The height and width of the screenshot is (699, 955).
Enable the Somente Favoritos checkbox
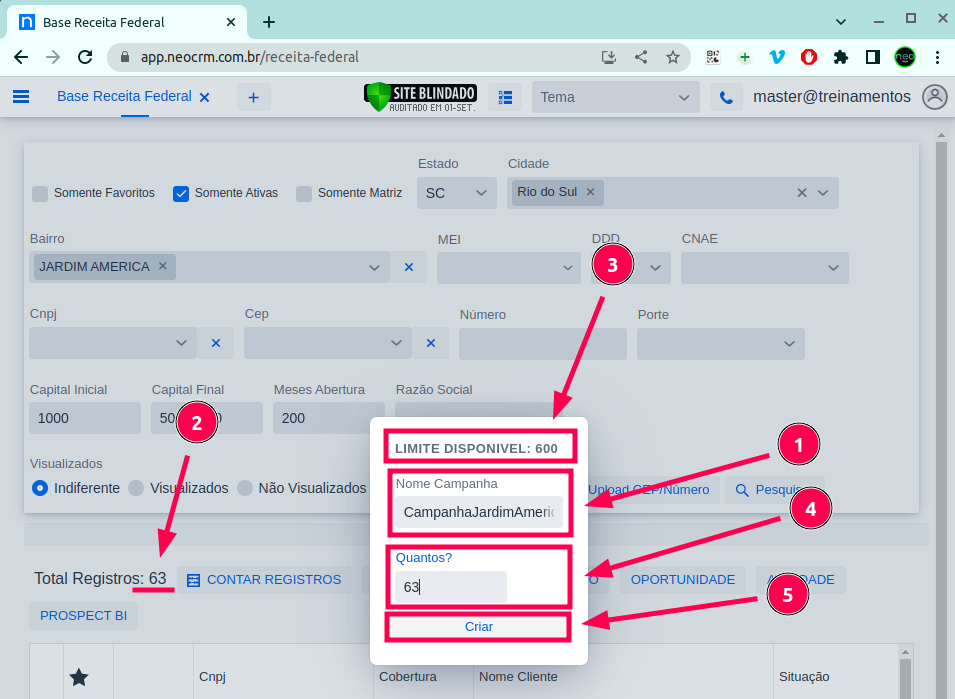pos(40,194)
